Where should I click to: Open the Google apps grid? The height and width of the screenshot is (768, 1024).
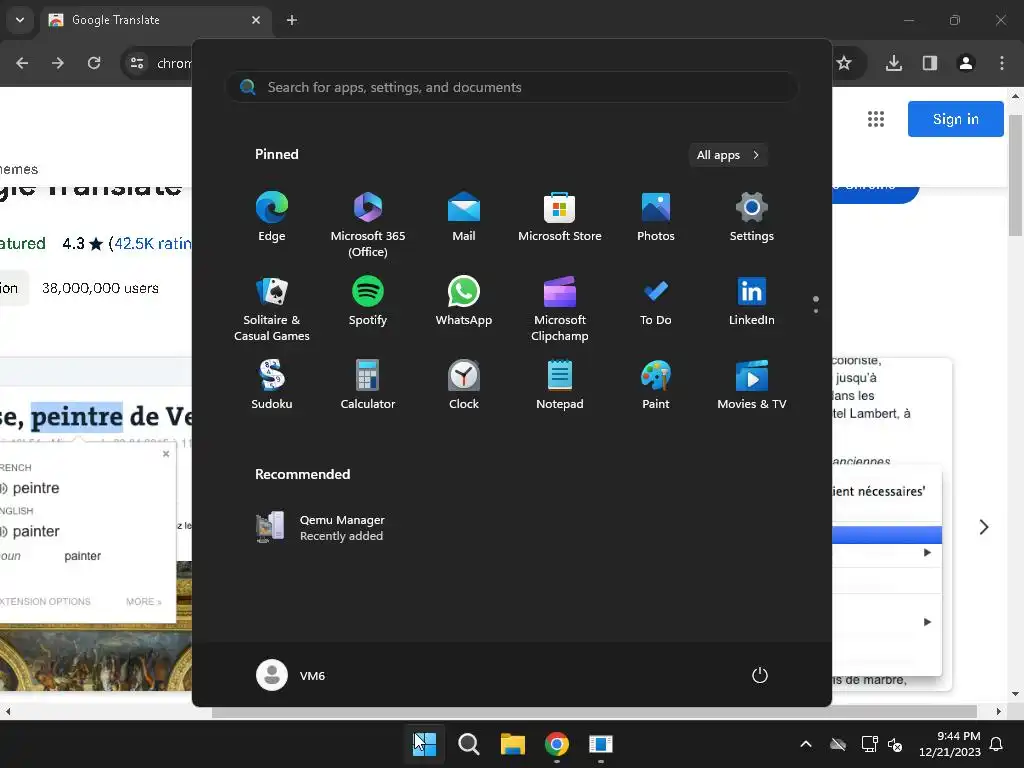click(876, 119)
